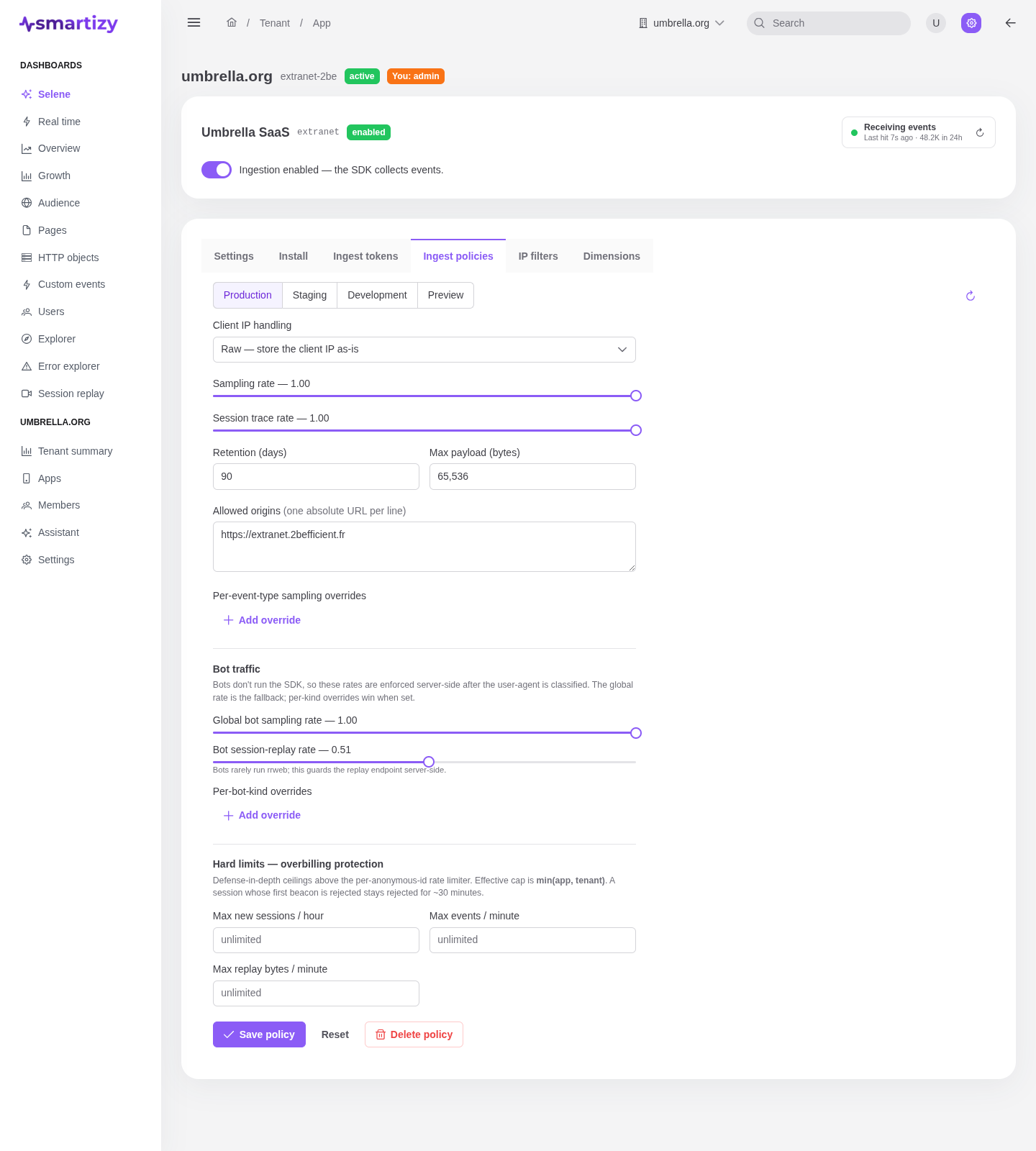This screenshot has height=1151, width=1036.
Task: Switch to the Ingest tokens tab
Action: [365, 256]
